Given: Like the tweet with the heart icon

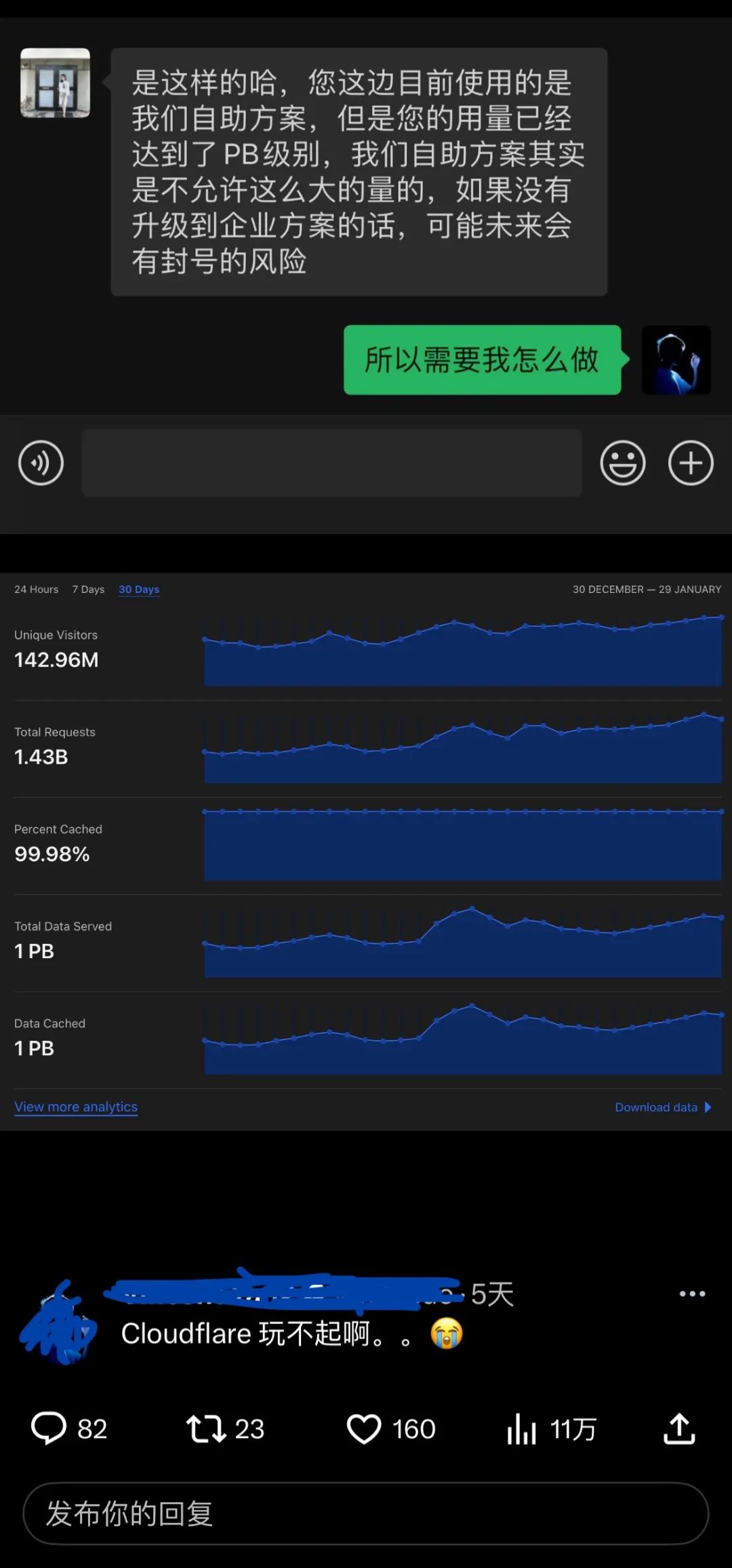Looking at the screenshot, I should coord(364,1428).
